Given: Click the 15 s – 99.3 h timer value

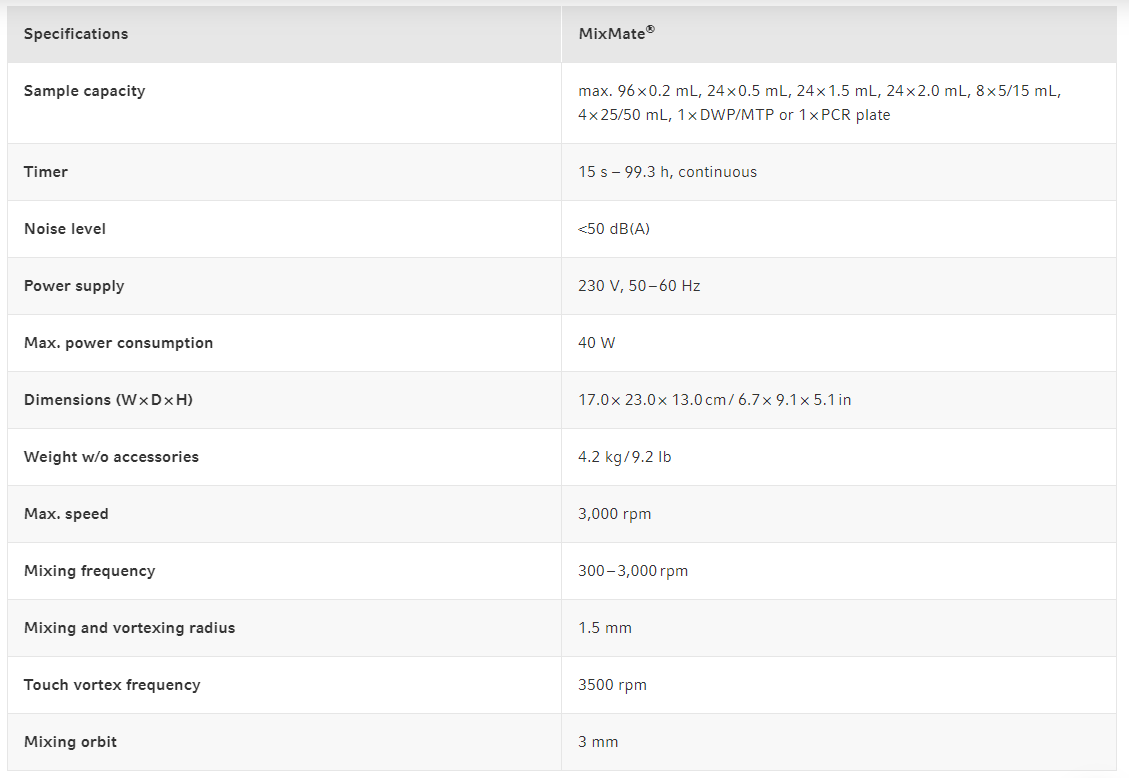Looking at the screenshot, I should coord(667,172).
